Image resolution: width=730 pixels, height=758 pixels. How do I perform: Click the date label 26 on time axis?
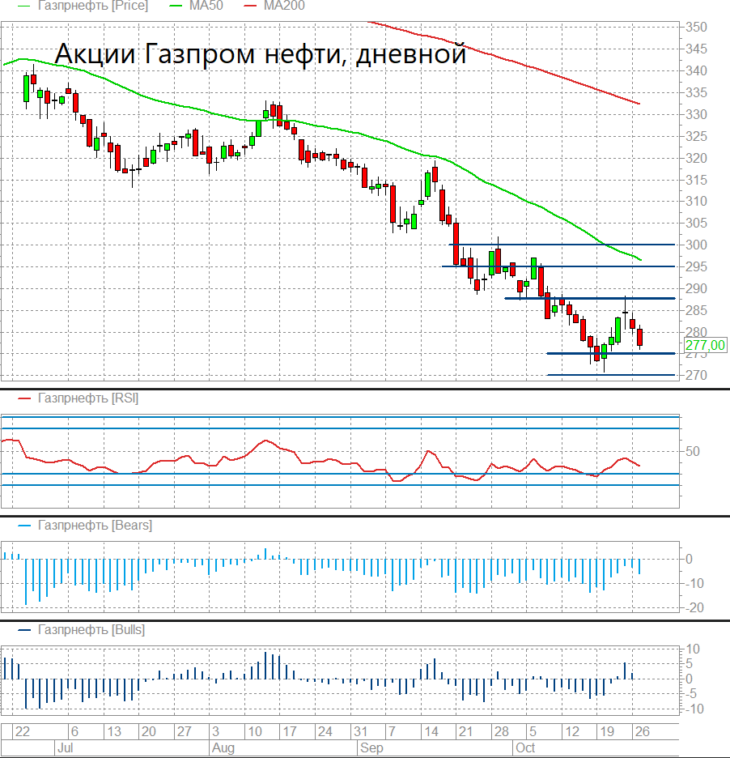642,731
